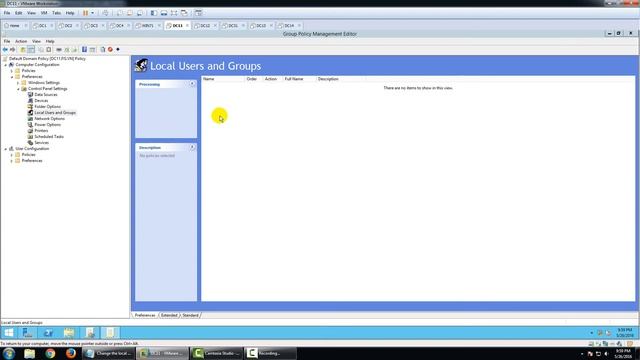
Task: Expand Policies under User Configuration
Action: pyautogui.click(x=12, y=155)
